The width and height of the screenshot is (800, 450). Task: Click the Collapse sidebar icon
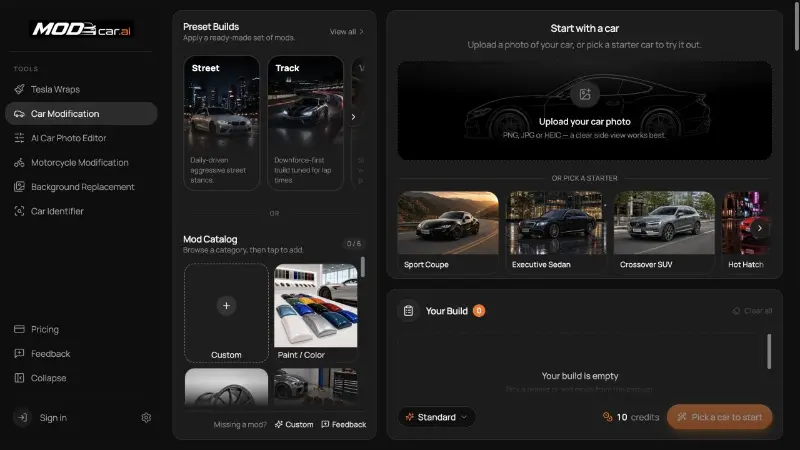coord(19,378)
